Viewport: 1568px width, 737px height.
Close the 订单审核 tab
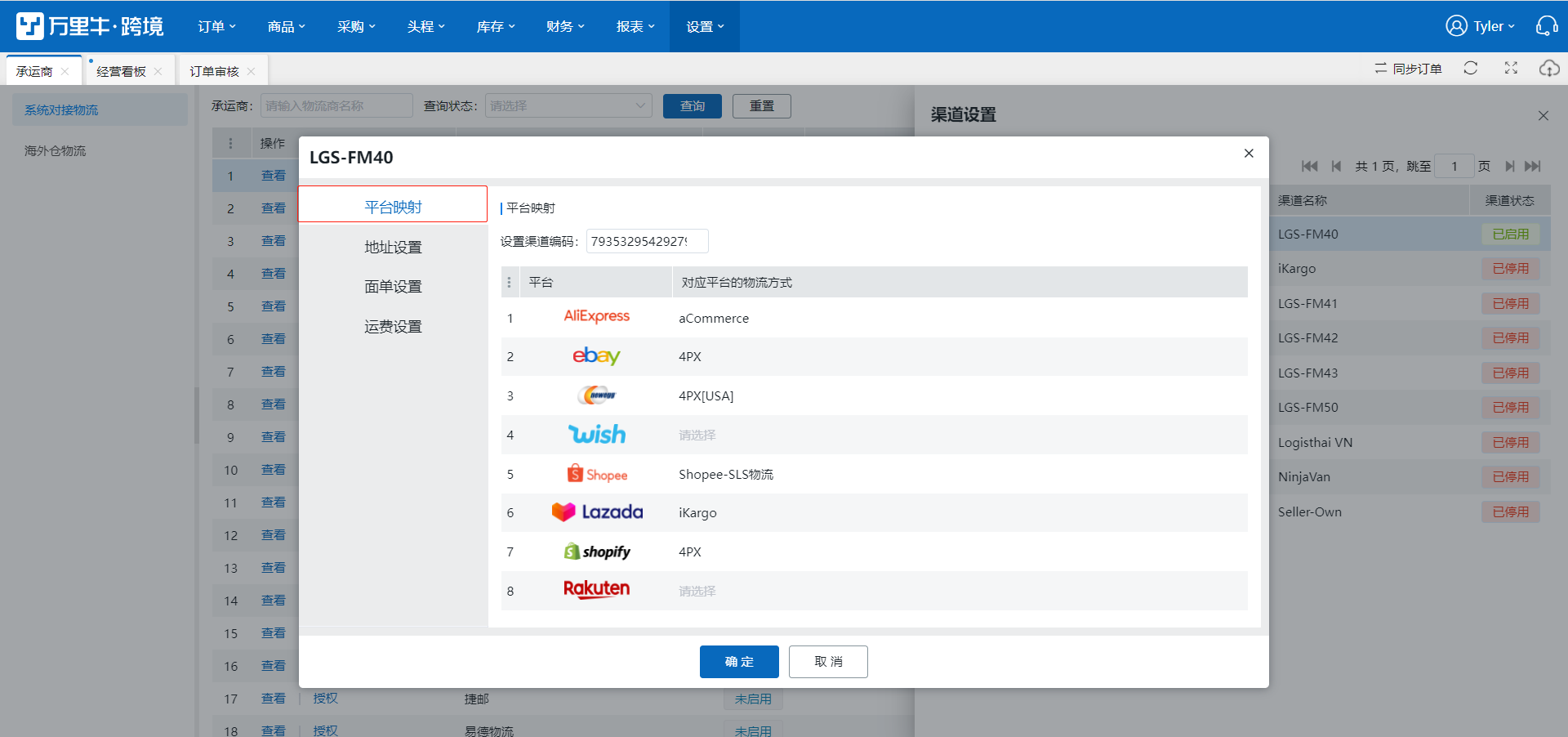(251, 72)
